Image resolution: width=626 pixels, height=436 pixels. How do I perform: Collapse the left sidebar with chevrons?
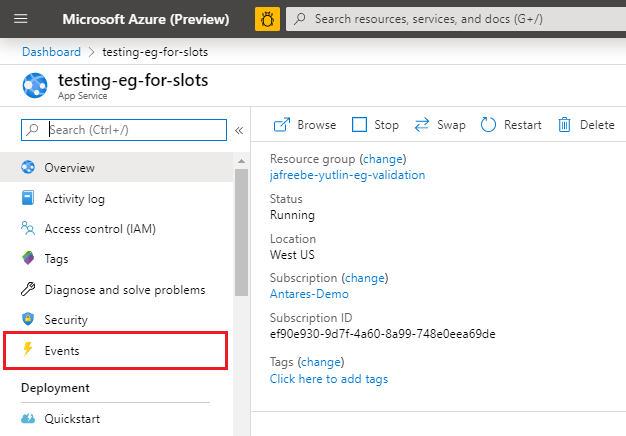coord(239,130)
